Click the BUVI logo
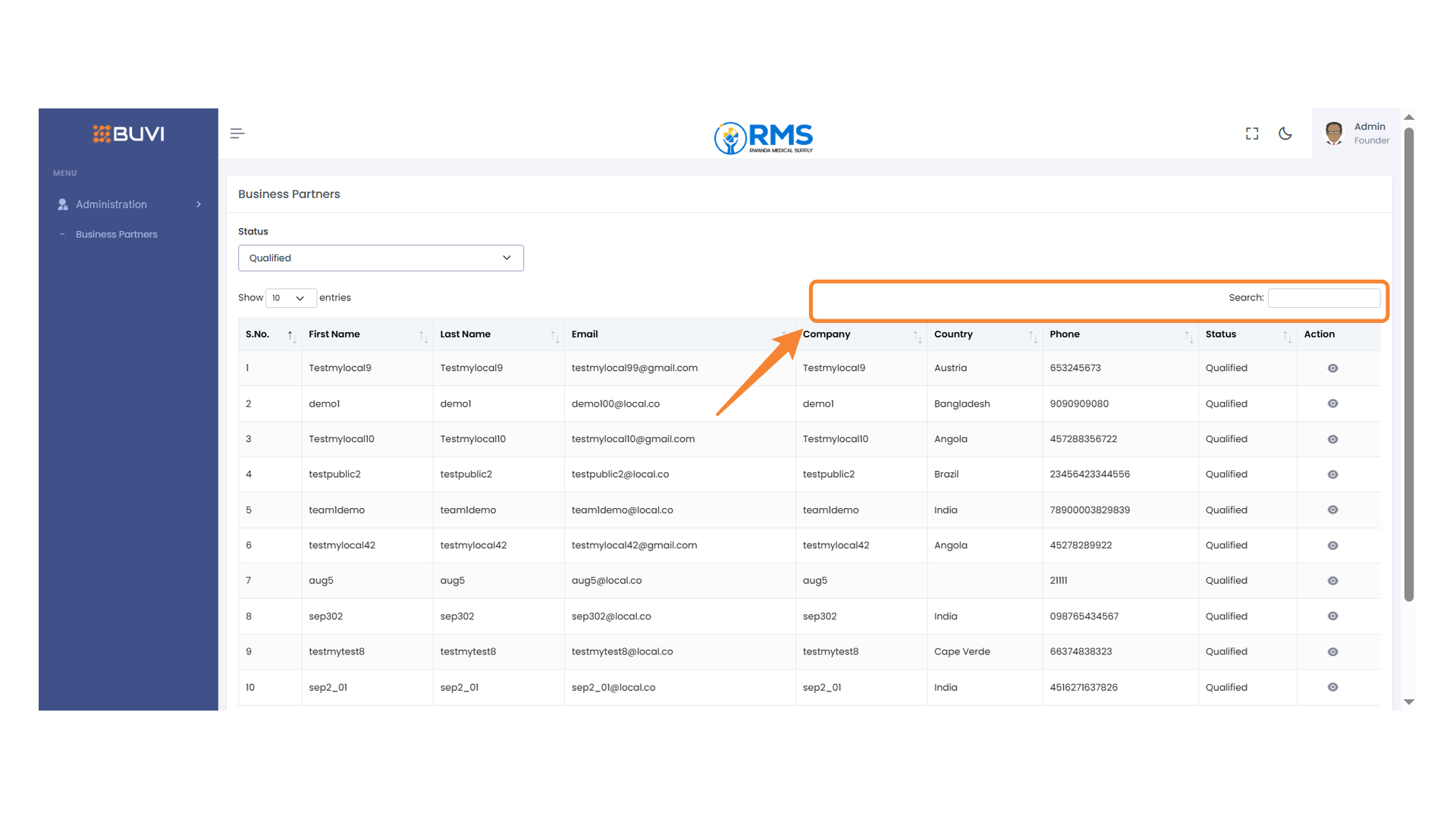The height and width of the screenshot is (819, 1456). (x=128, y=134)
